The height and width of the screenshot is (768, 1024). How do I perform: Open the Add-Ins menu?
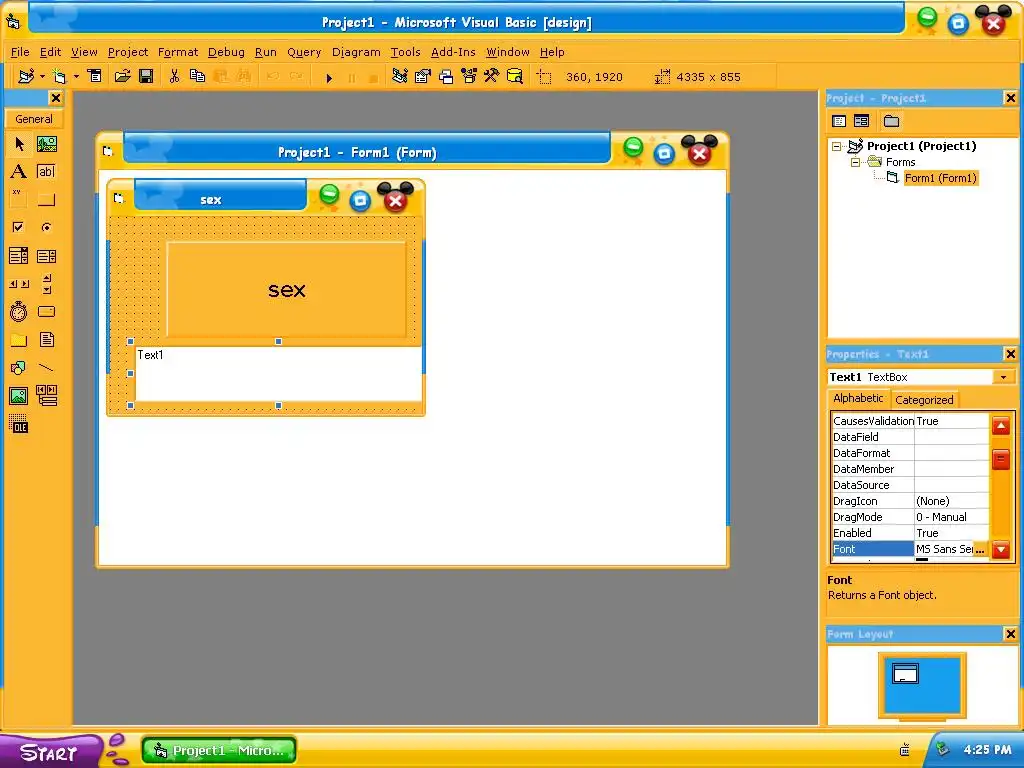click(x=453, y=52)
